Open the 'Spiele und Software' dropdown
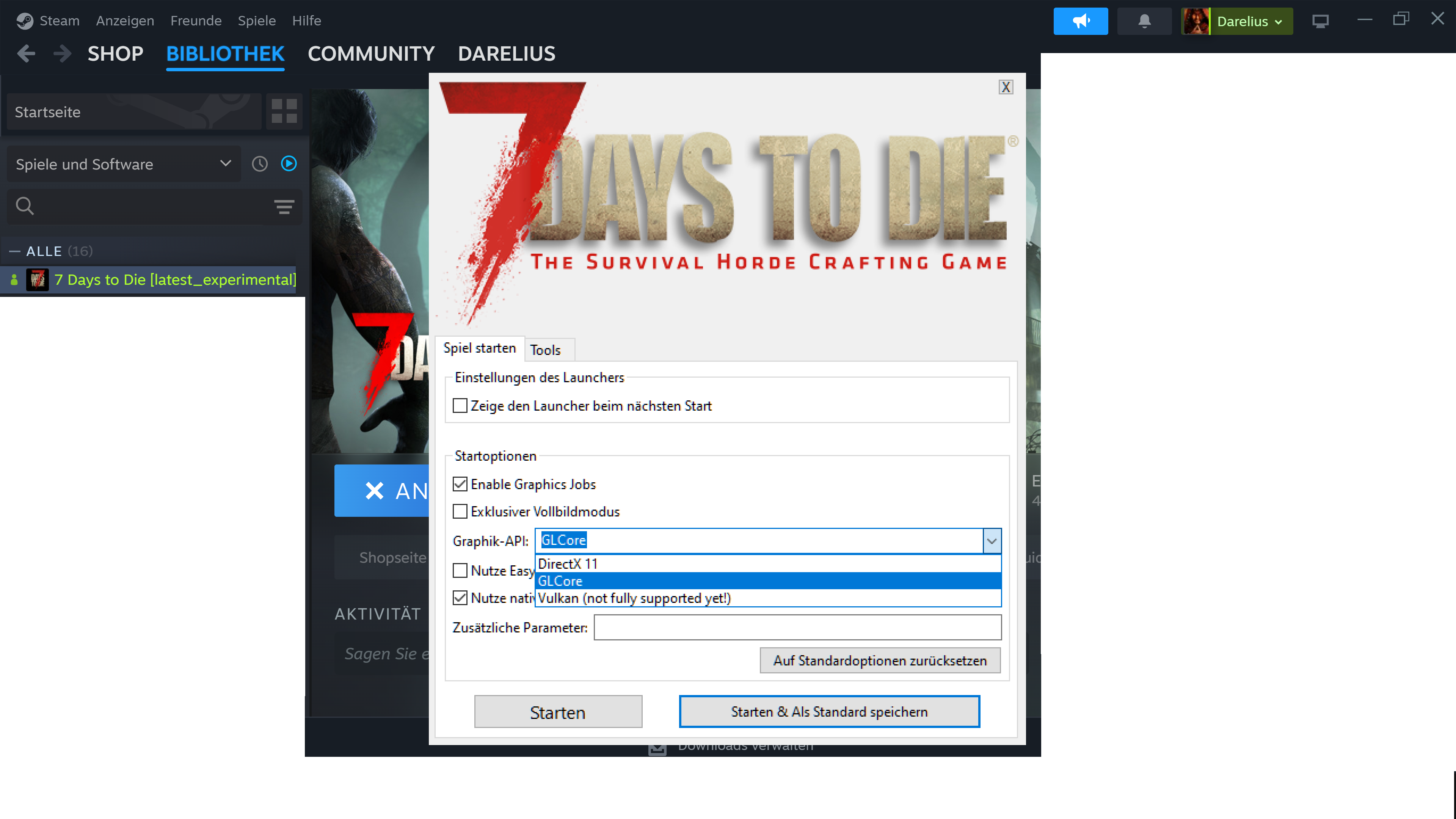 [124, 164]
